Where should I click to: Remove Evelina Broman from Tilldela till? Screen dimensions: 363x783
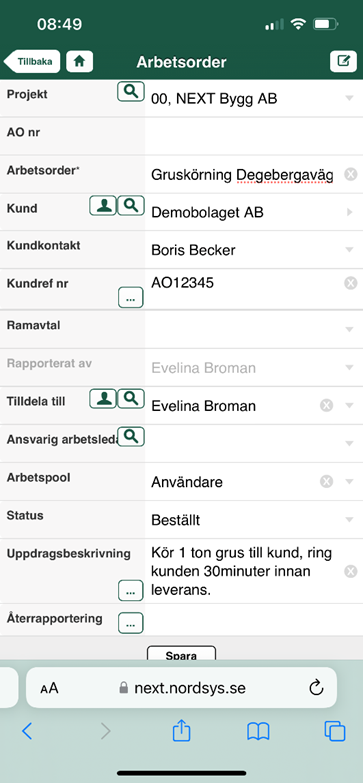[x=326, y=405]
